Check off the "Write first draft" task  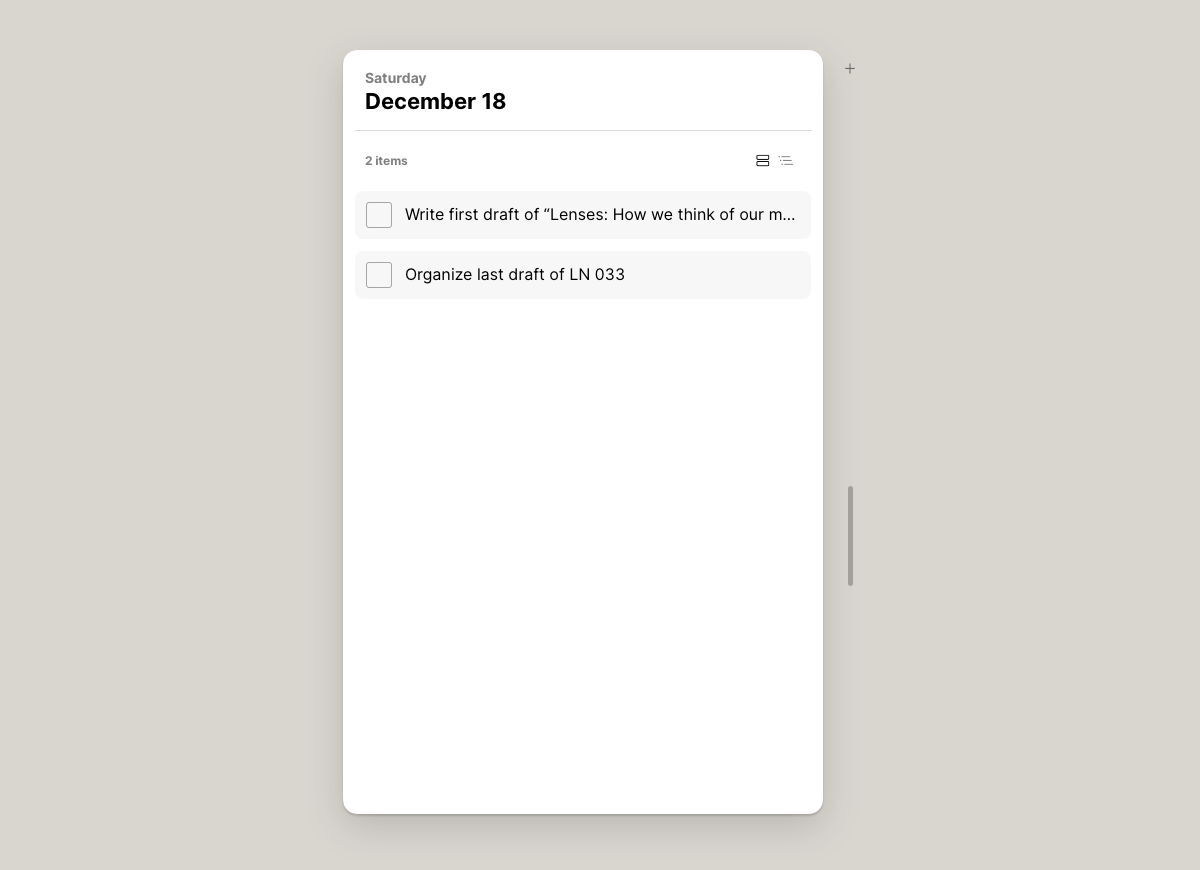coord(379,215)
